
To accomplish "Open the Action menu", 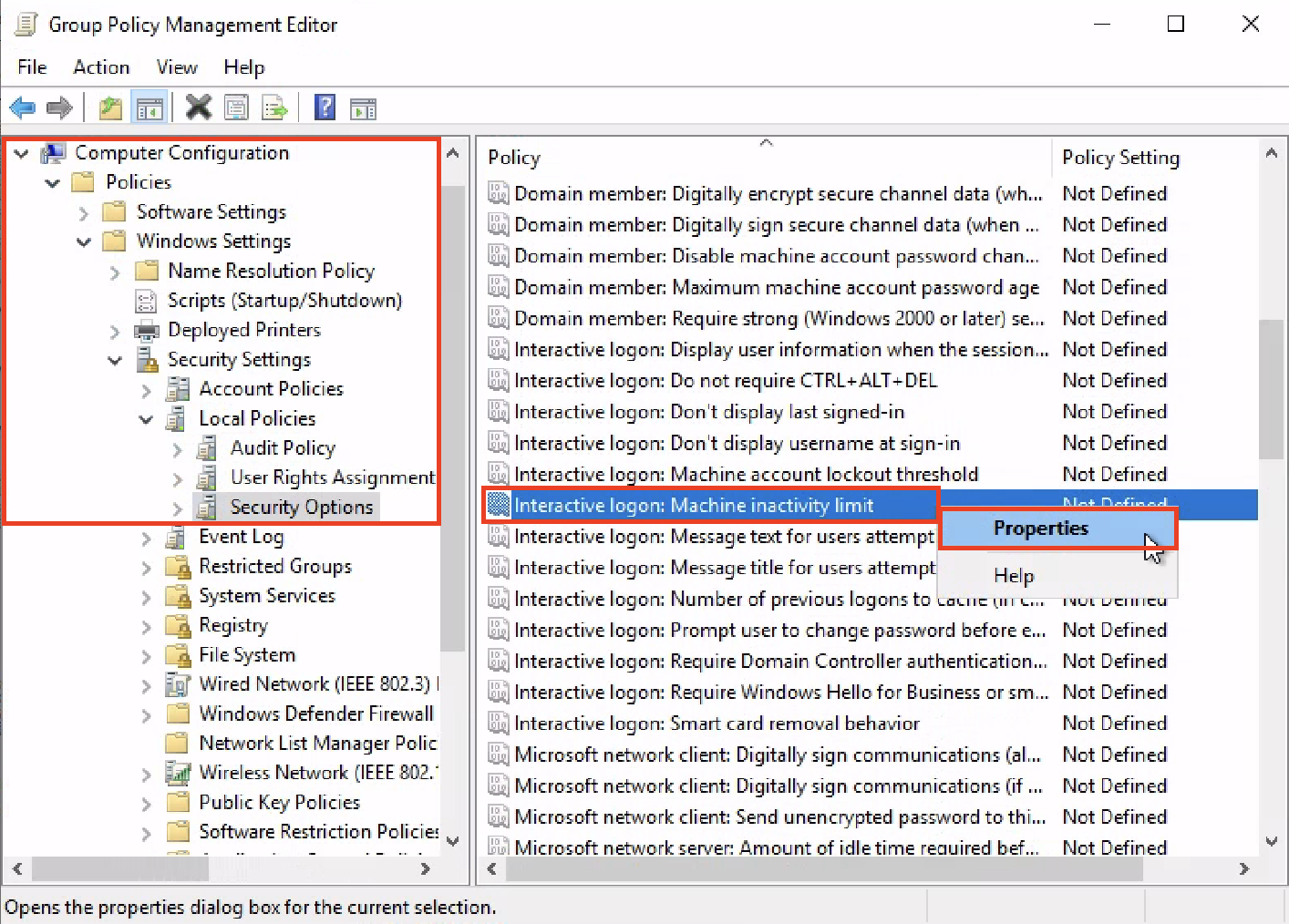I will pyautogui.click(x=101, y=67).
